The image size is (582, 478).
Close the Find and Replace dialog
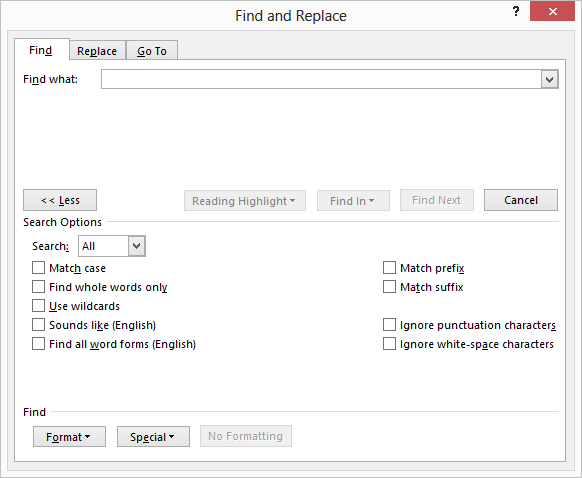[x=552, y=12]
